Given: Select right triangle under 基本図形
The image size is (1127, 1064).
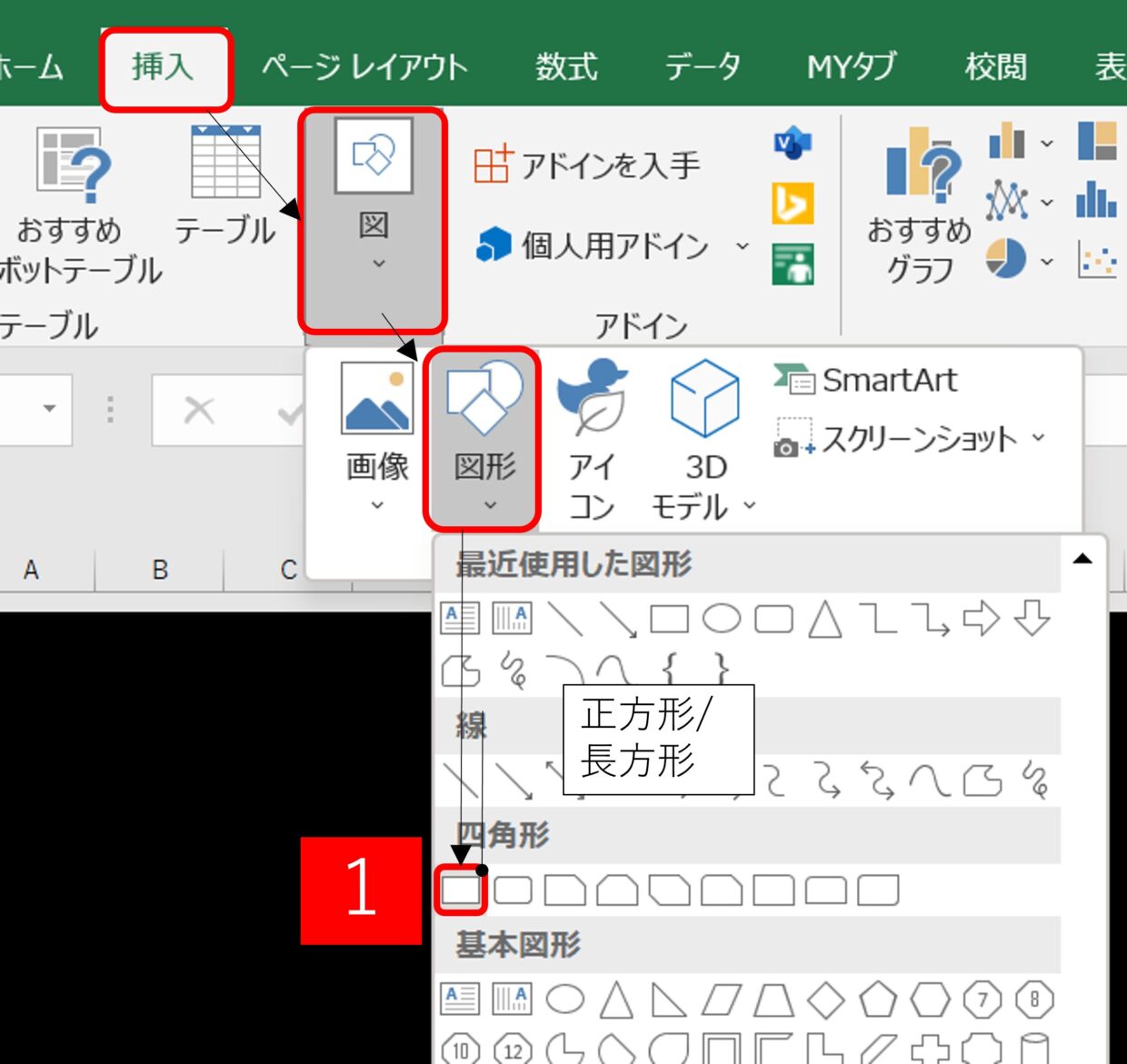Looking at the screenshot, I should coord(669,999).
